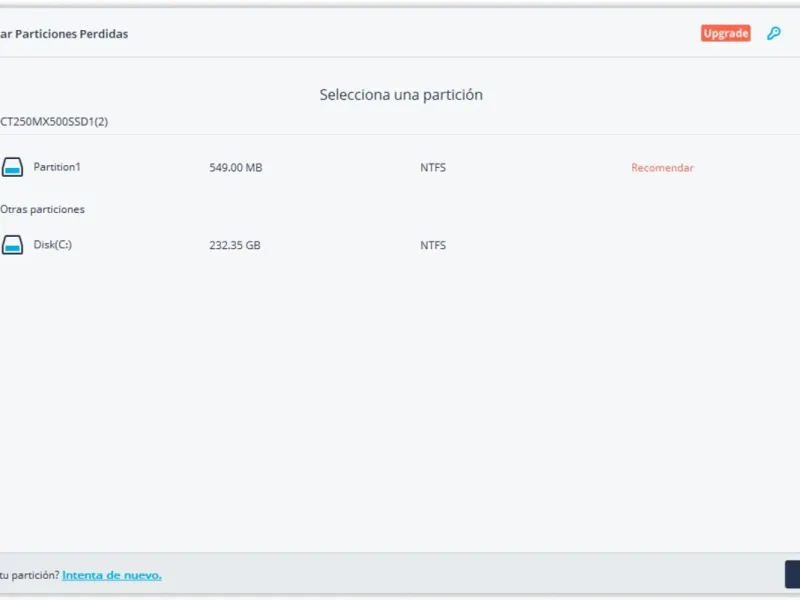Click the Intenta de nuevo link
The height and width of the screenshot is (600, 800).
(112, 575)
